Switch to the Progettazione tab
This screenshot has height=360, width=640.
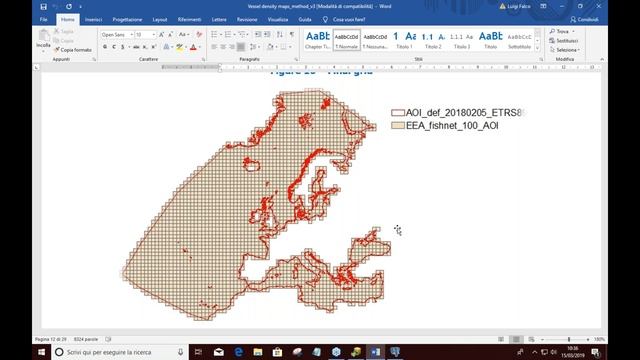[127, 20]
